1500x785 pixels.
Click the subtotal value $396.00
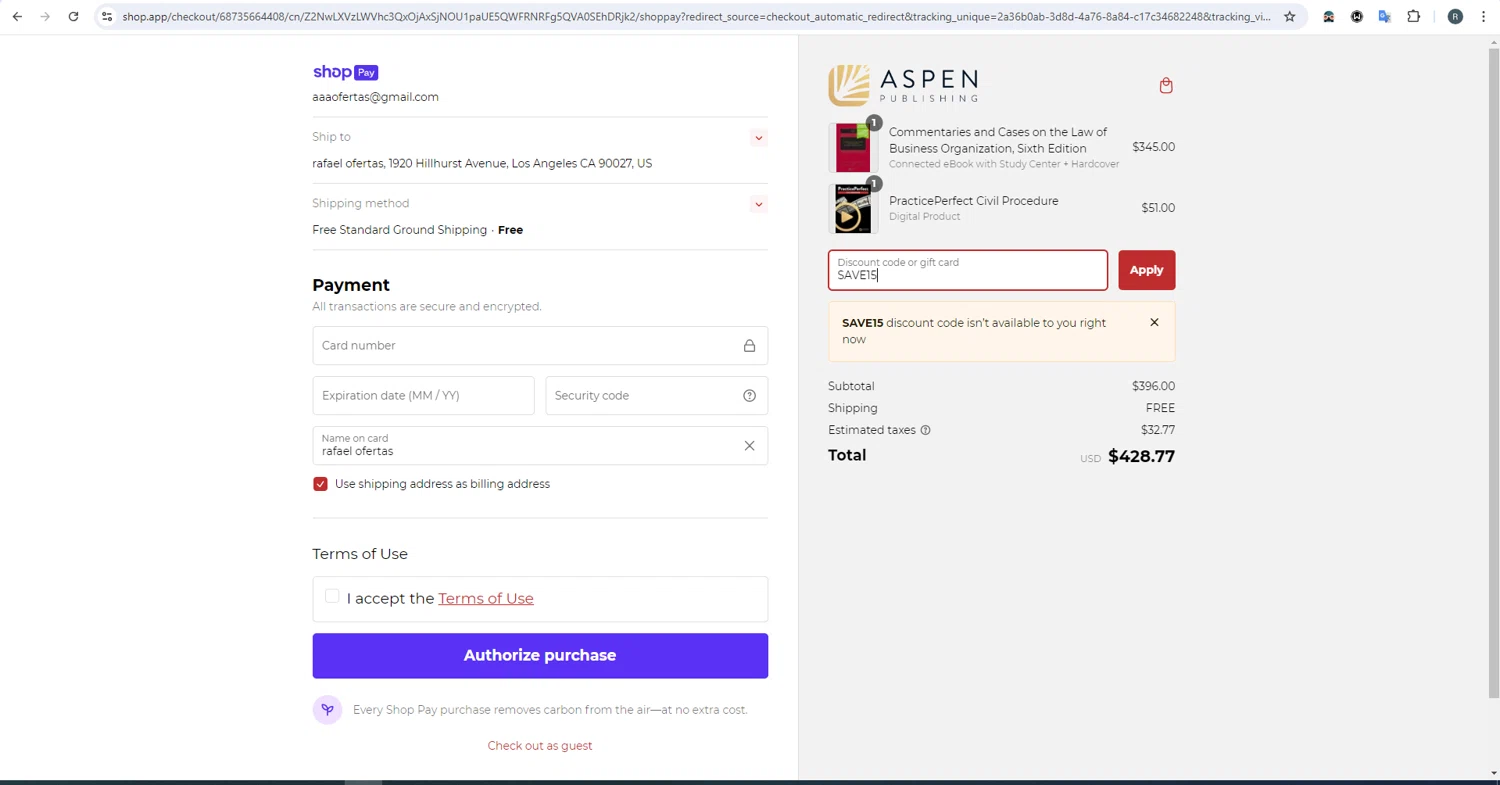pyautogui.click(x=1153, y=386)
